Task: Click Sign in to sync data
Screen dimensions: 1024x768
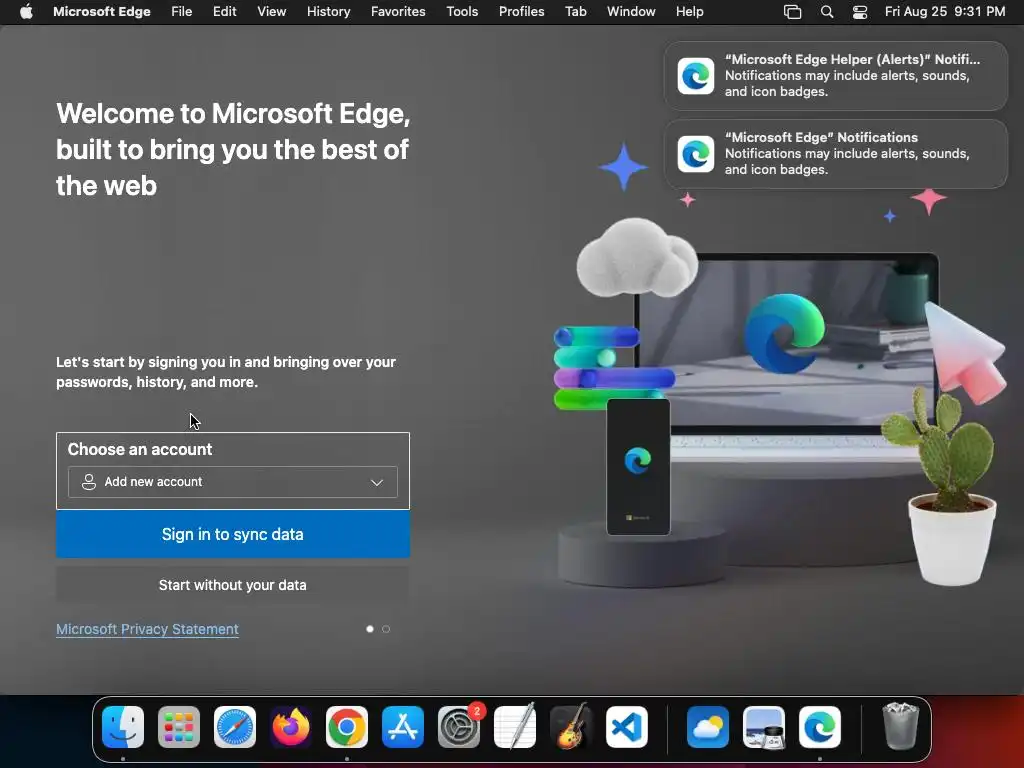Action: click(232, 534)
